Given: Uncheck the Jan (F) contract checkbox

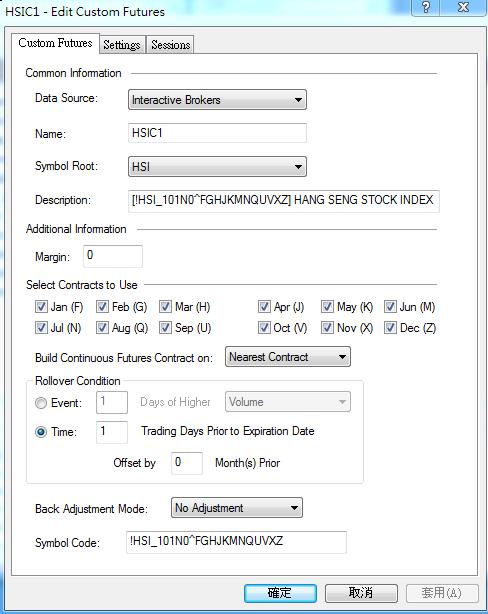Looking at the screenshot, I should [41, 307].
